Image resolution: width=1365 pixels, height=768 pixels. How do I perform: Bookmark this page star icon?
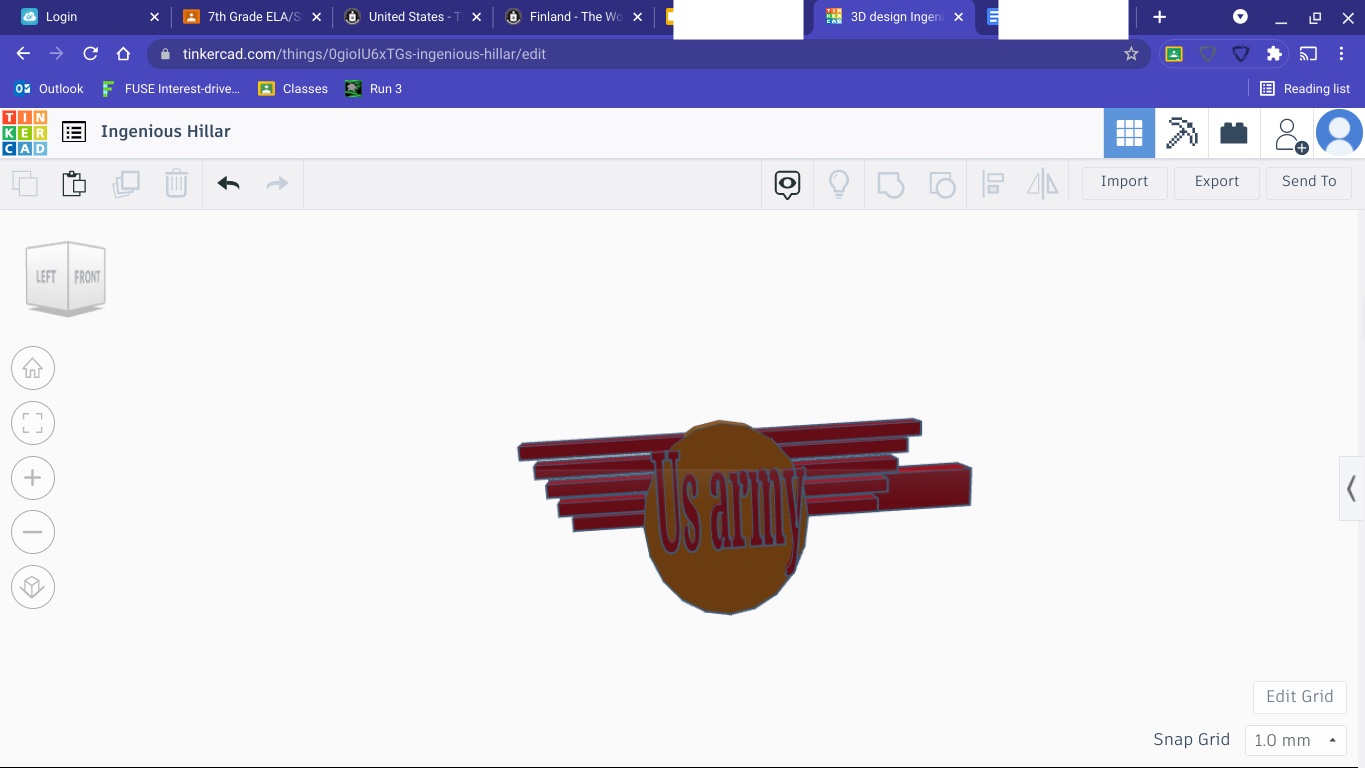(x=1131, y=54)
